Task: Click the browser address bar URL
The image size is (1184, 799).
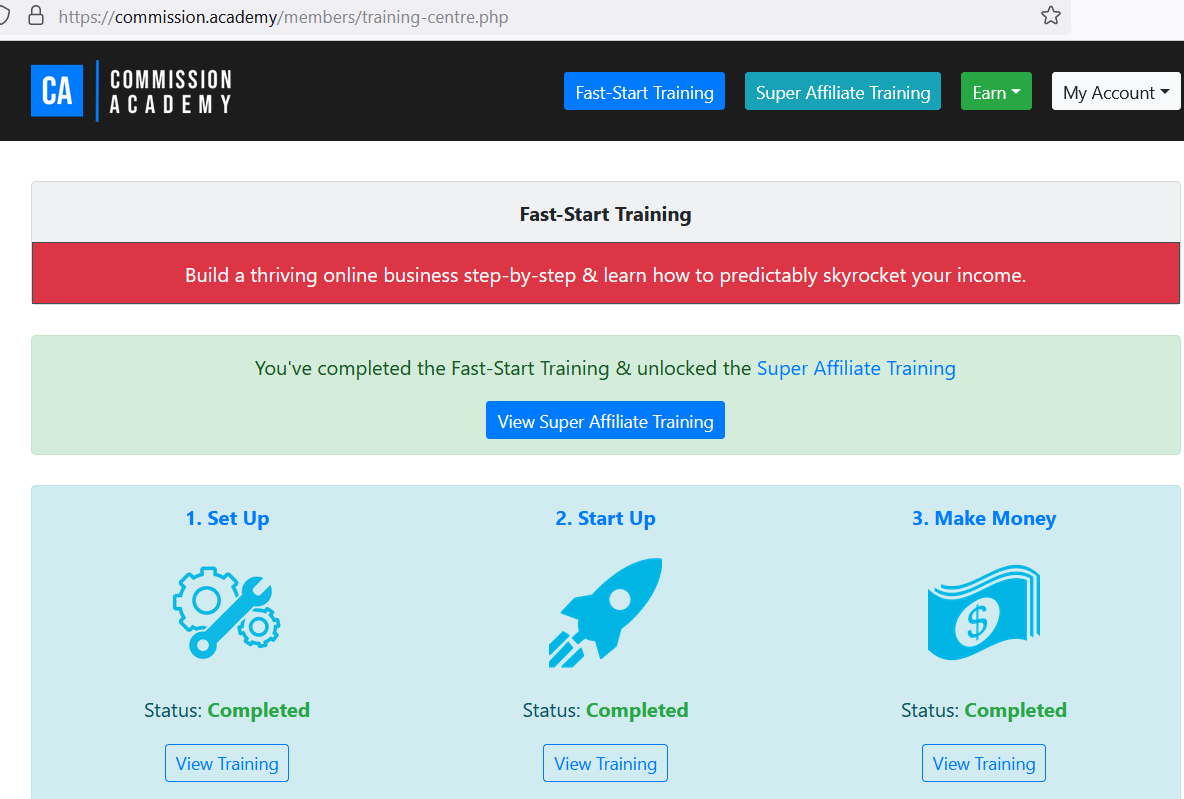Action: click(283, 17)
